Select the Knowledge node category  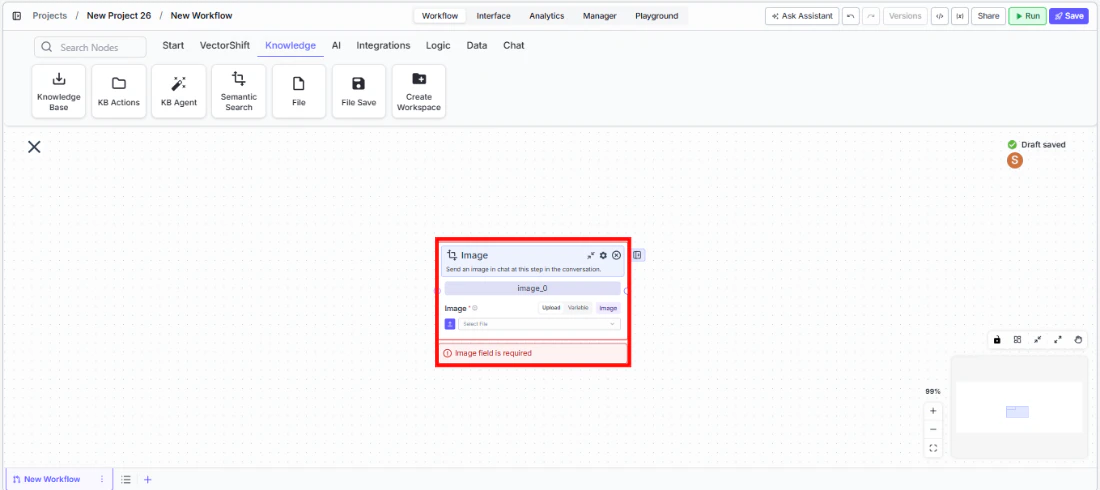(290, 46)
